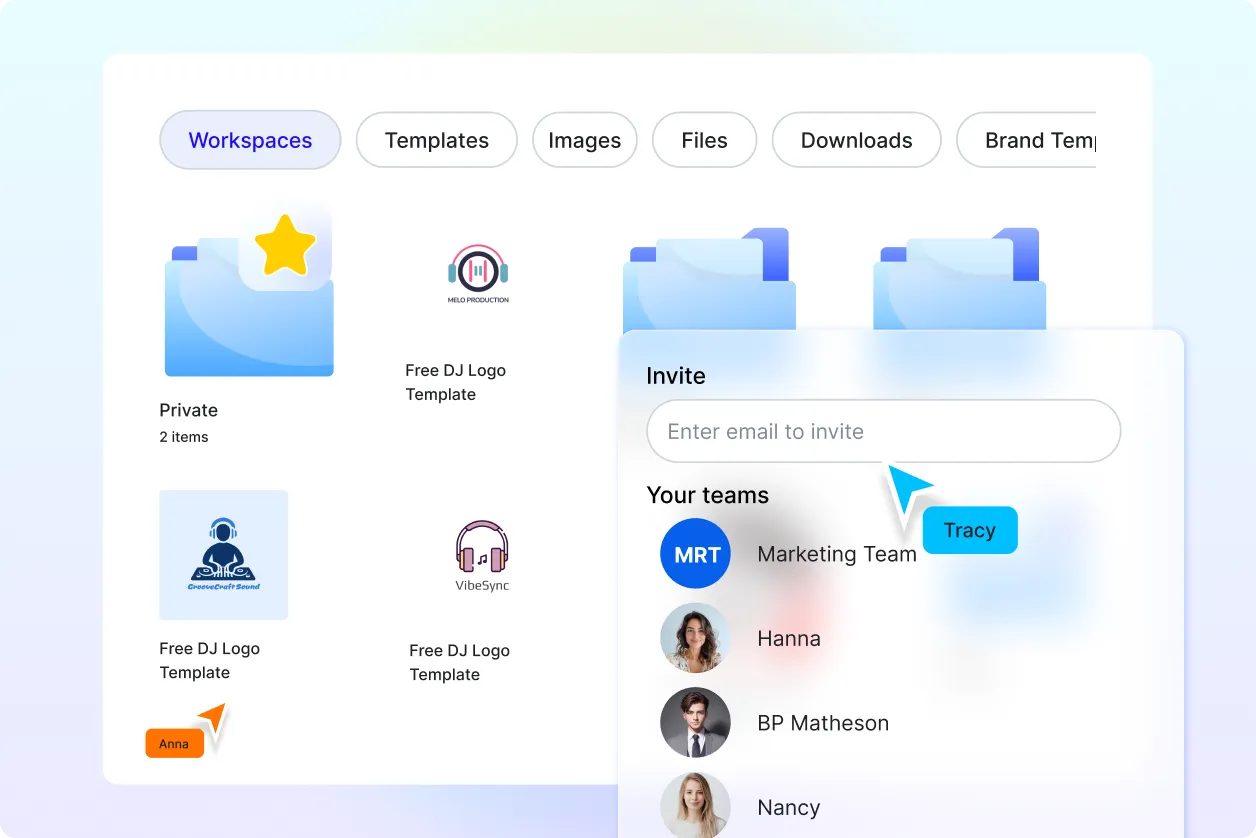Click the MRT Marketing Team avatar
This screenshot has height=838, width=1256.
coord(696,554)
